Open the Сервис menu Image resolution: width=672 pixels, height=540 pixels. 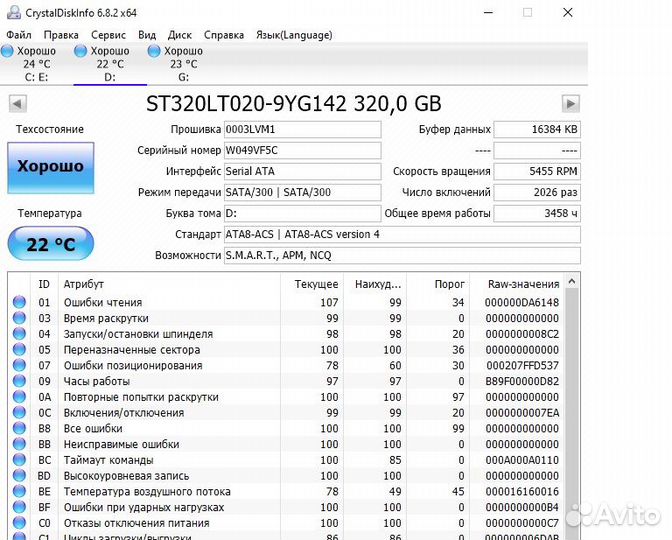[108, 35]
